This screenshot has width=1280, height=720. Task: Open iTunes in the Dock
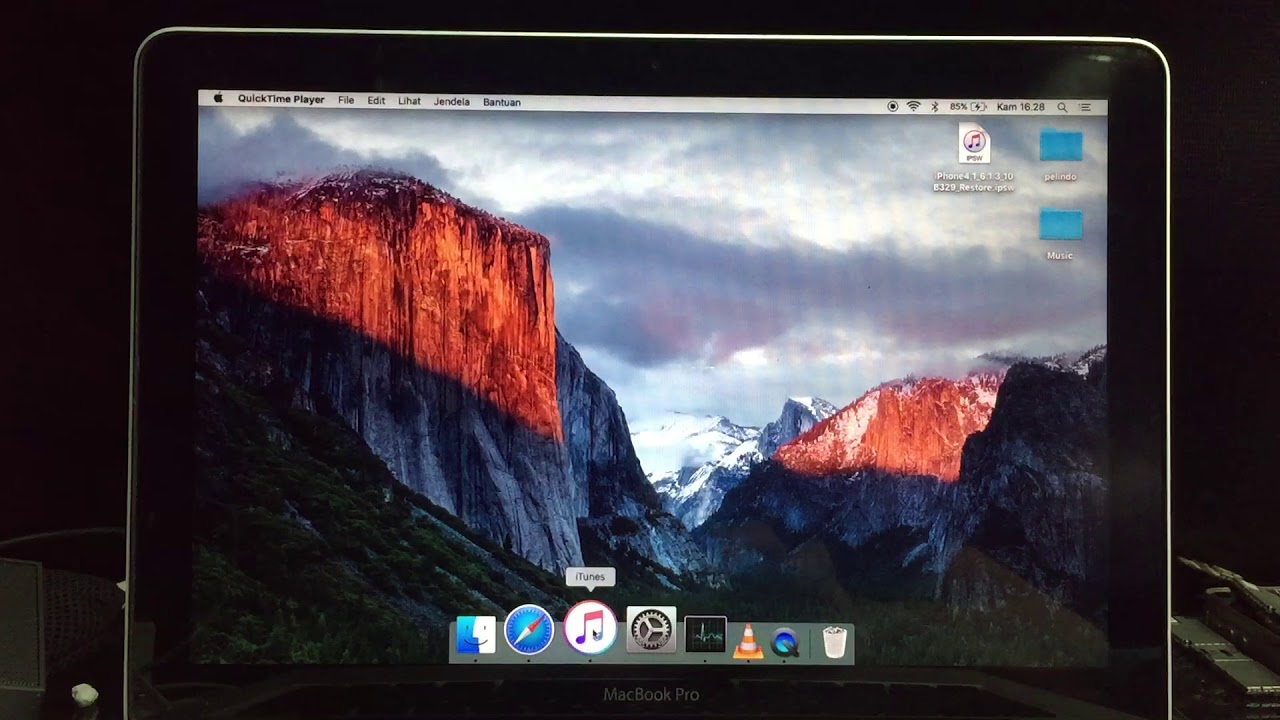click(x=590, y=628)
